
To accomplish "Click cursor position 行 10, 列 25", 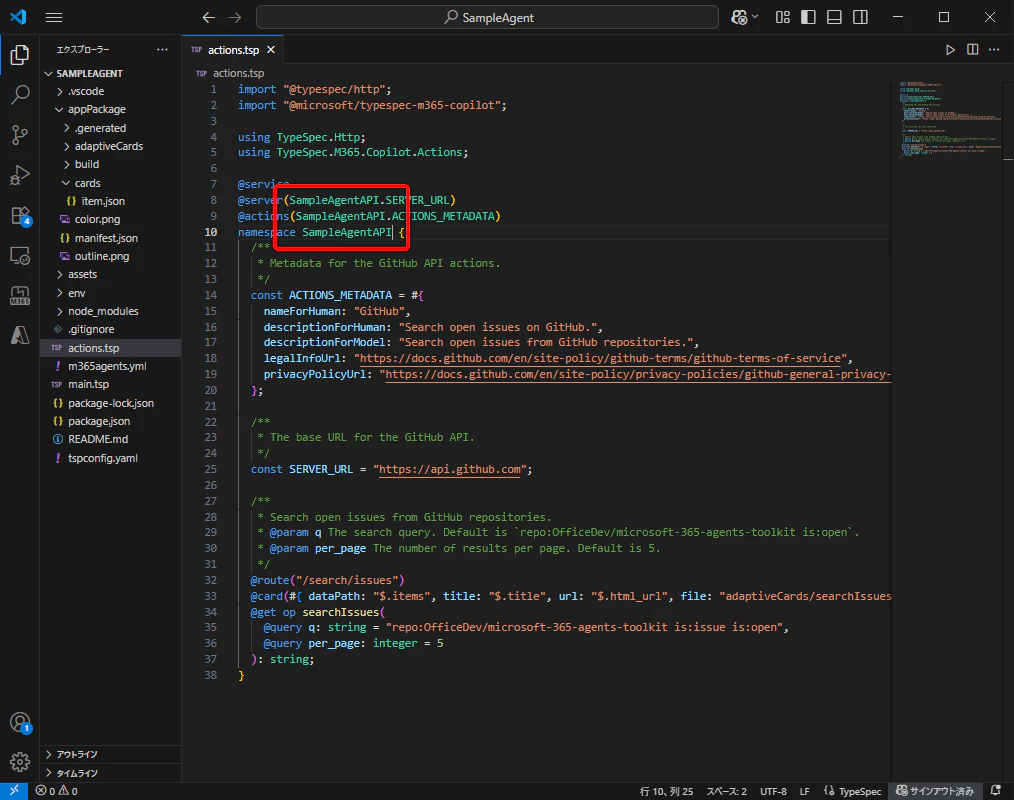I will (666, 791).
